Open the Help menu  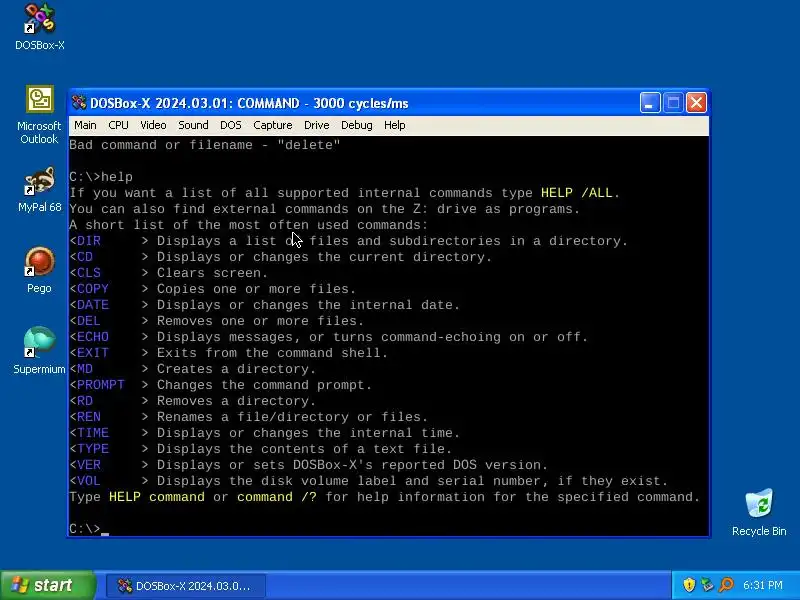pyautogui.click(x=394, y=125)
